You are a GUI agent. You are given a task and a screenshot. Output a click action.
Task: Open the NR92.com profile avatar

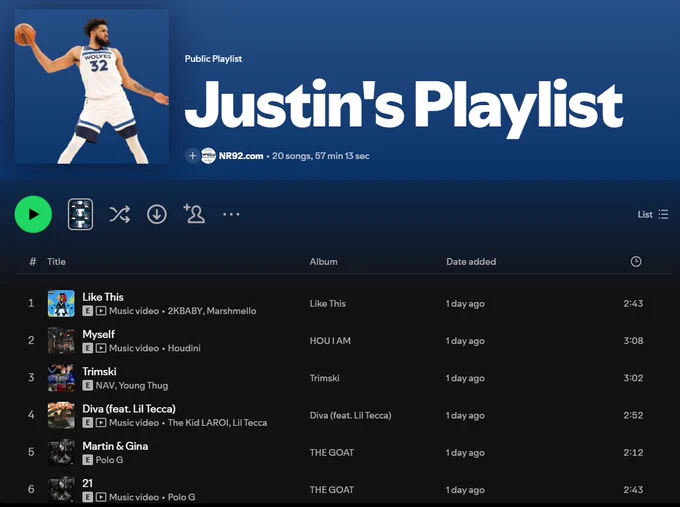(208, 156)
